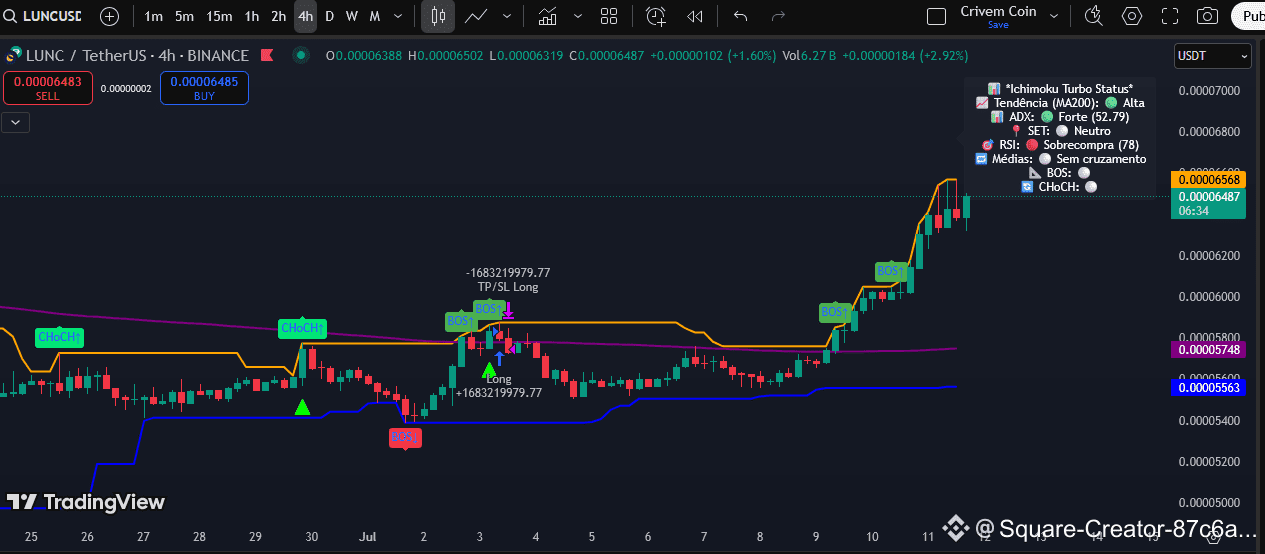Collapse the indicator legend chevron

click(16, 122)
